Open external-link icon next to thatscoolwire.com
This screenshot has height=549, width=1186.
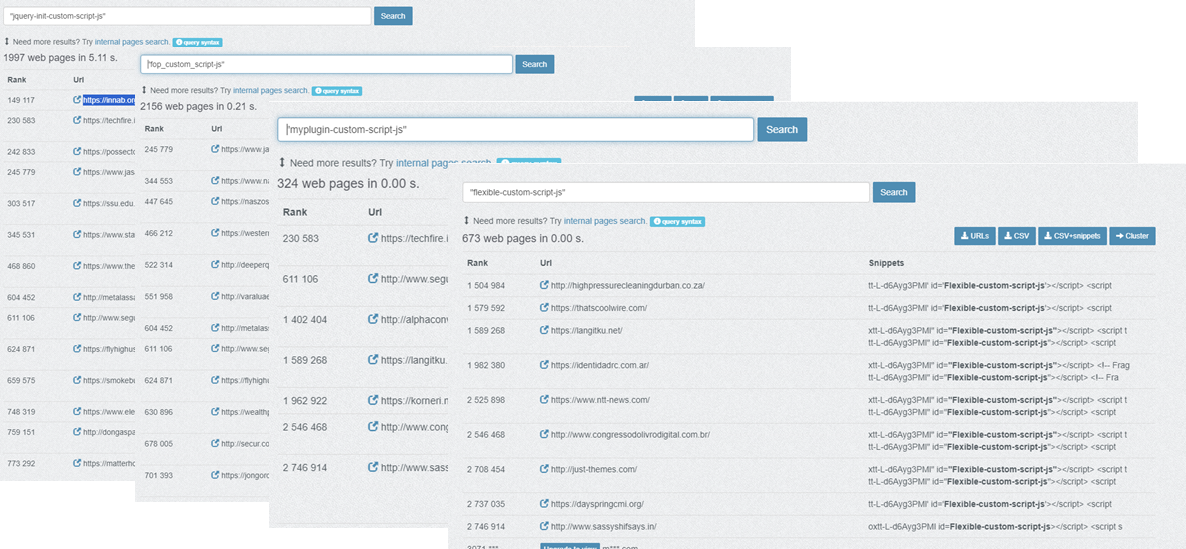coord(545,308)
